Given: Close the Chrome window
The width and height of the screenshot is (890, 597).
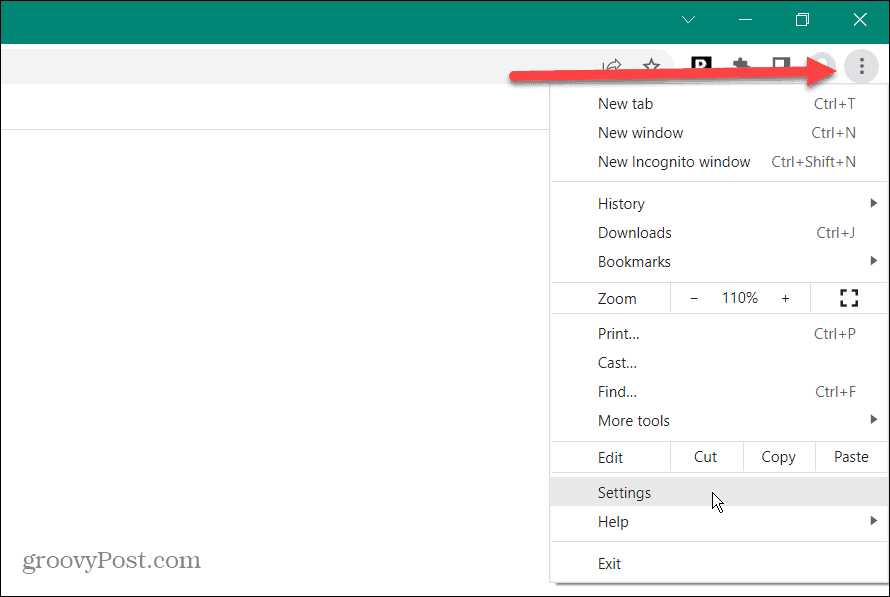Looking at the screenshot, I should 860,20.
